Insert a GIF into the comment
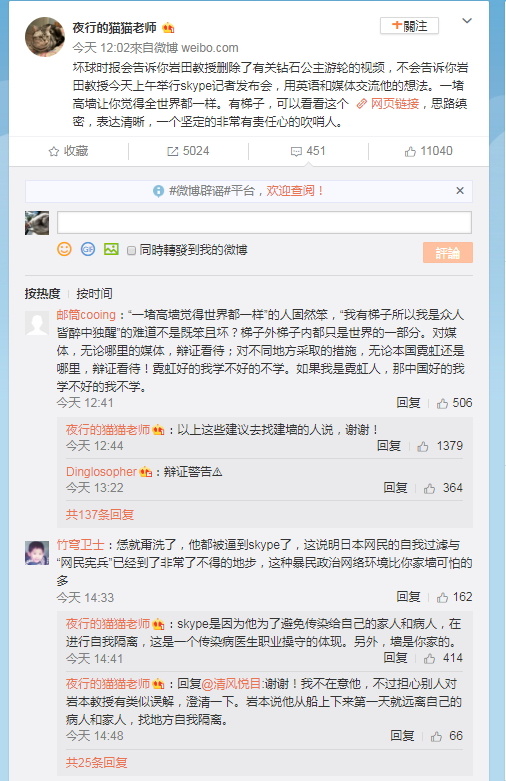 pyautogui.click(x=88, y=249)
